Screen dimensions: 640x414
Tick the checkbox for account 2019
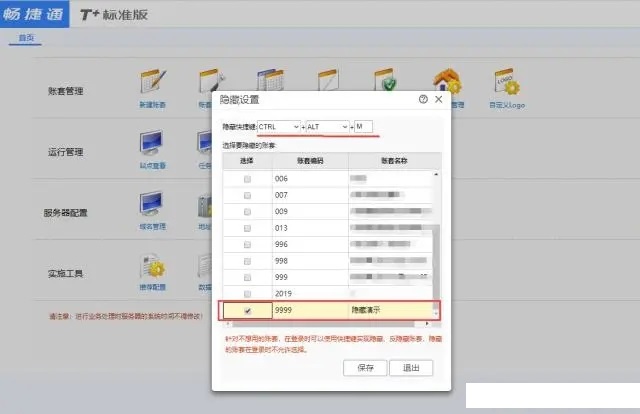(247, 294)
